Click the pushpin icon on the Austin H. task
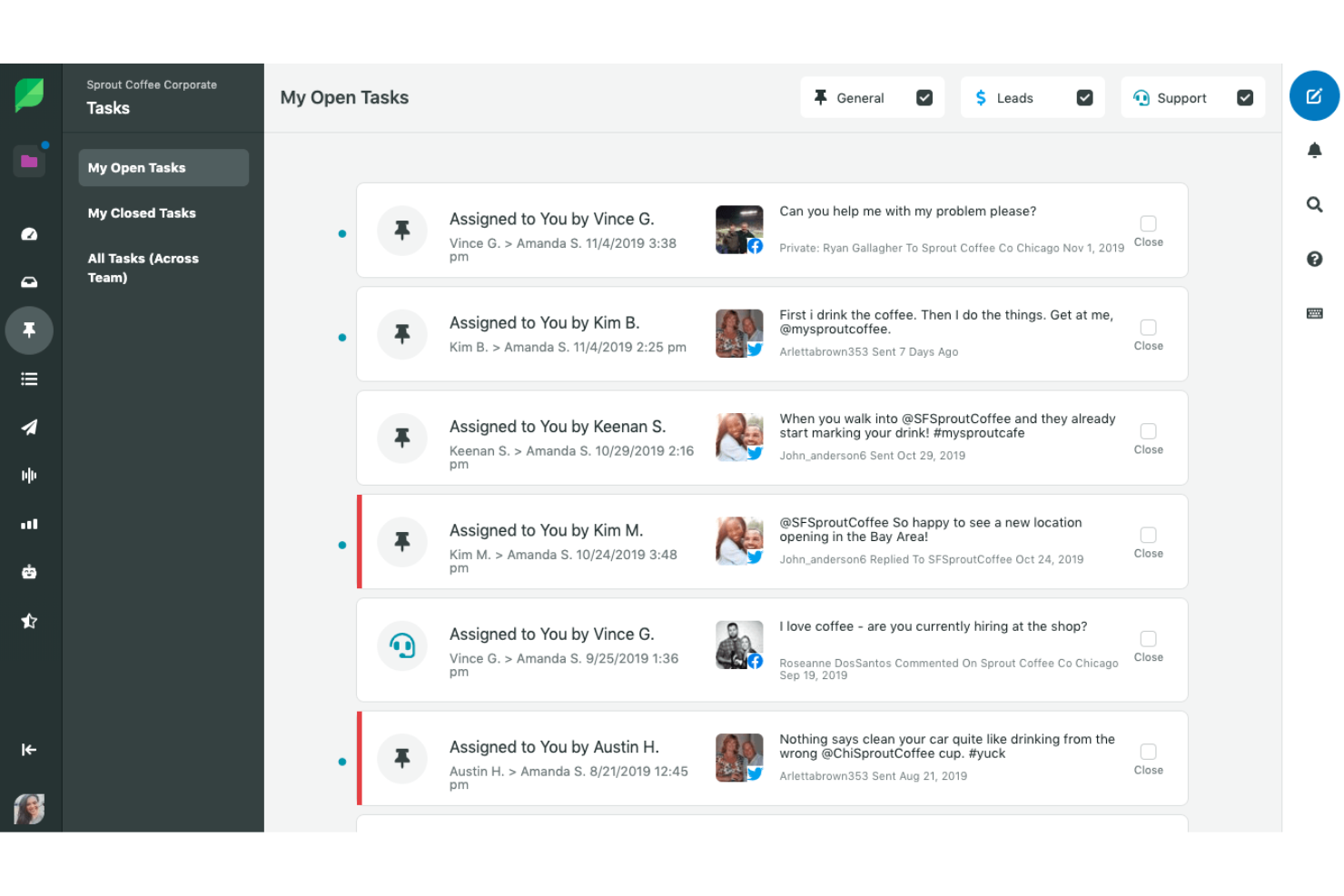The image size is (1344, 896). 402,758
